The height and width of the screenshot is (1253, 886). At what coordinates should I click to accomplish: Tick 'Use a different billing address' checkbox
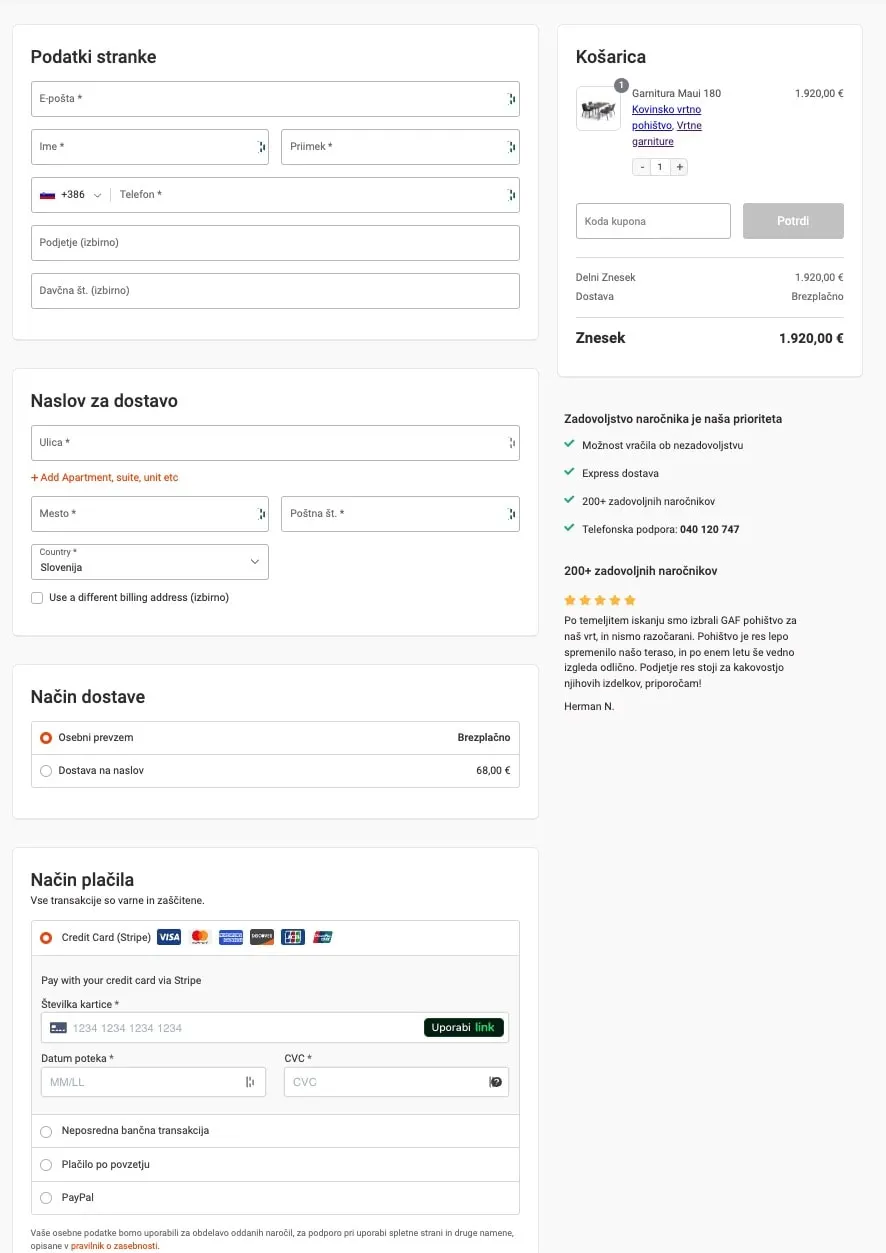(37, 598)
